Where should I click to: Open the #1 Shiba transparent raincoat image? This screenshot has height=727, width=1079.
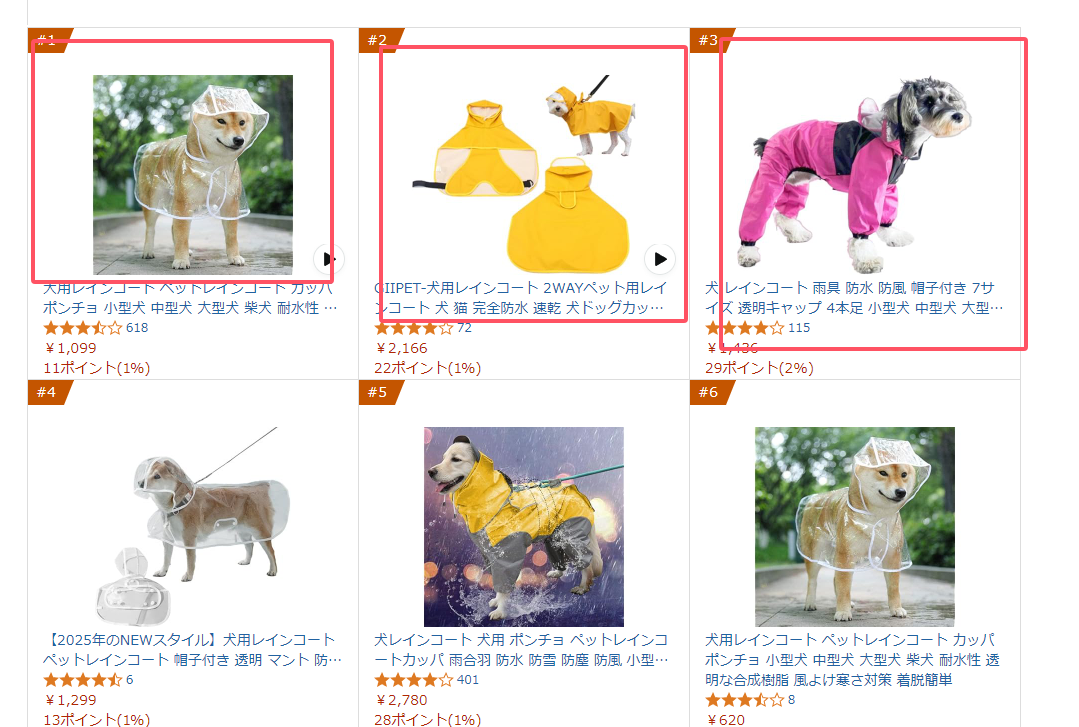coord(193,175)
